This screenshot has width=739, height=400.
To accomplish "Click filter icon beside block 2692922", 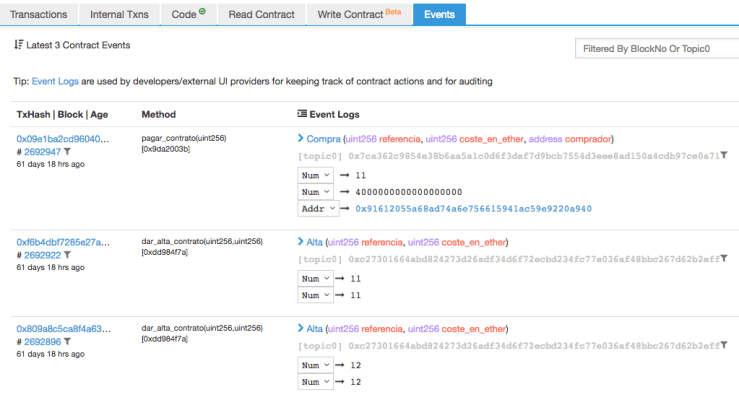I will tap(67, 255).
